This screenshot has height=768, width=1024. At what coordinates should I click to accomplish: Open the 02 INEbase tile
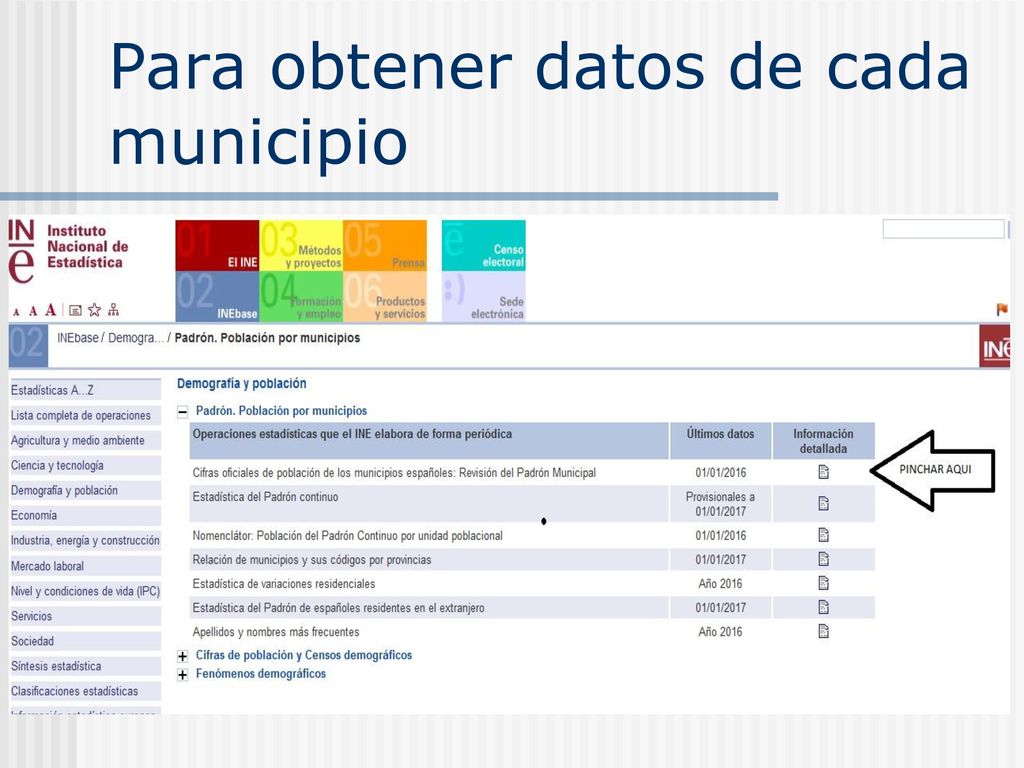point(217,296)
